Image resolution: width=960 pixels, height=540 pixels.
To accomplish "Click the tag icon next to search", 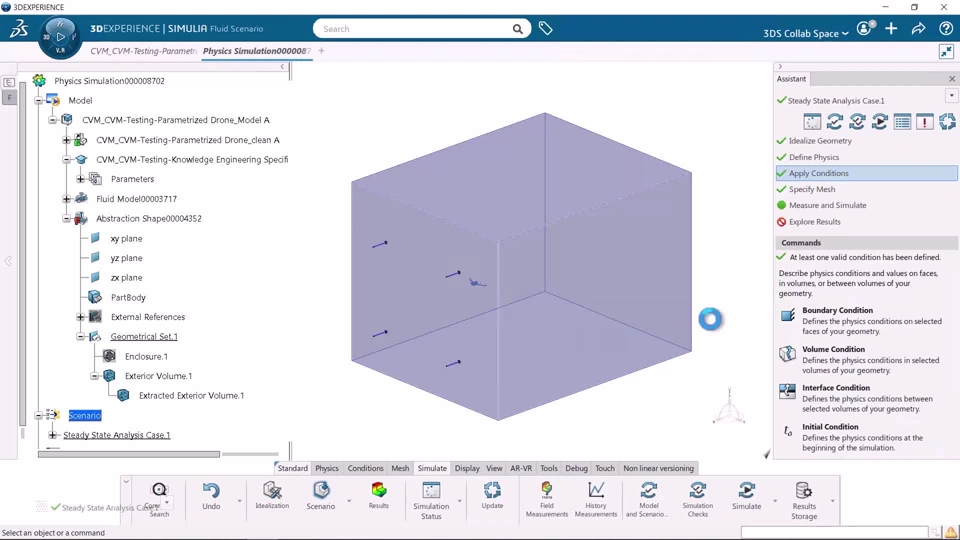I will click(x=546, y=28).
